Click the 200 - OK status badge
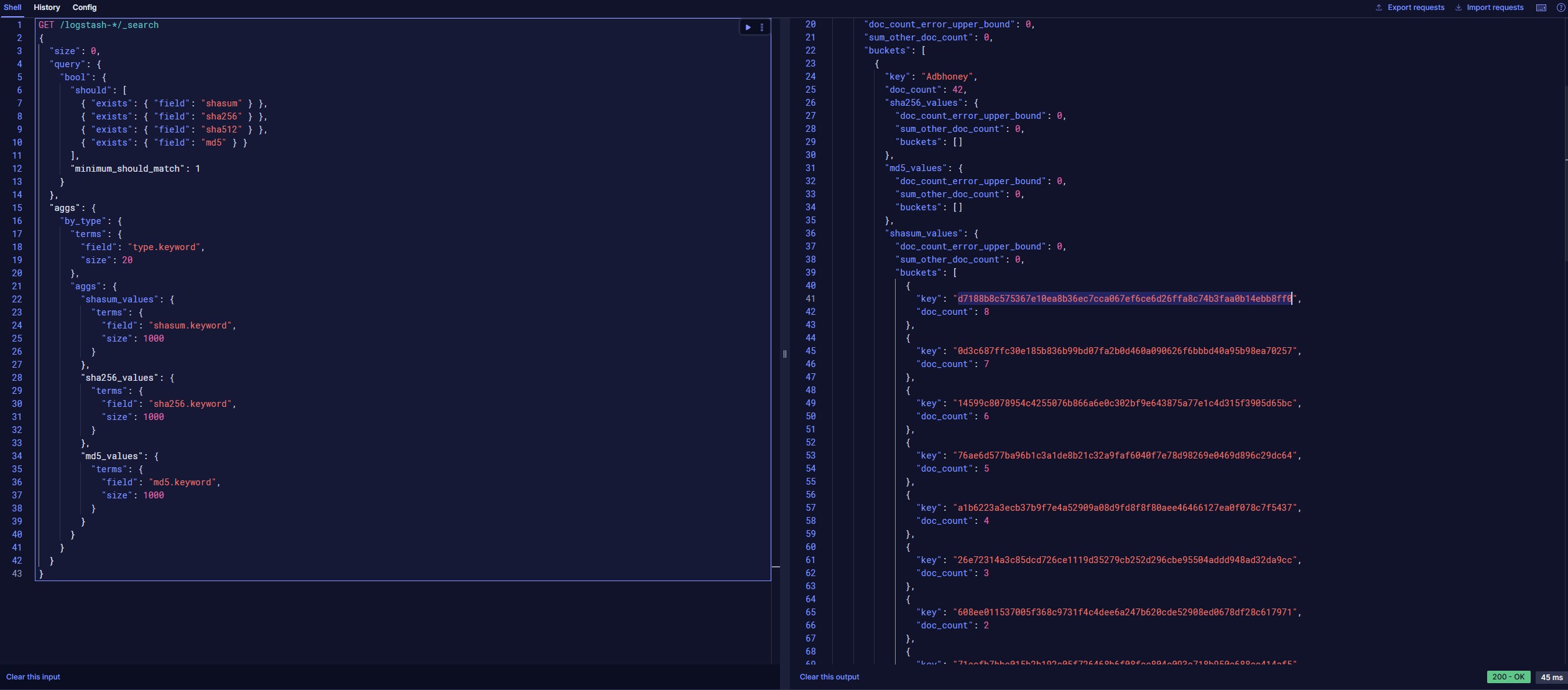 point(1508,677)
